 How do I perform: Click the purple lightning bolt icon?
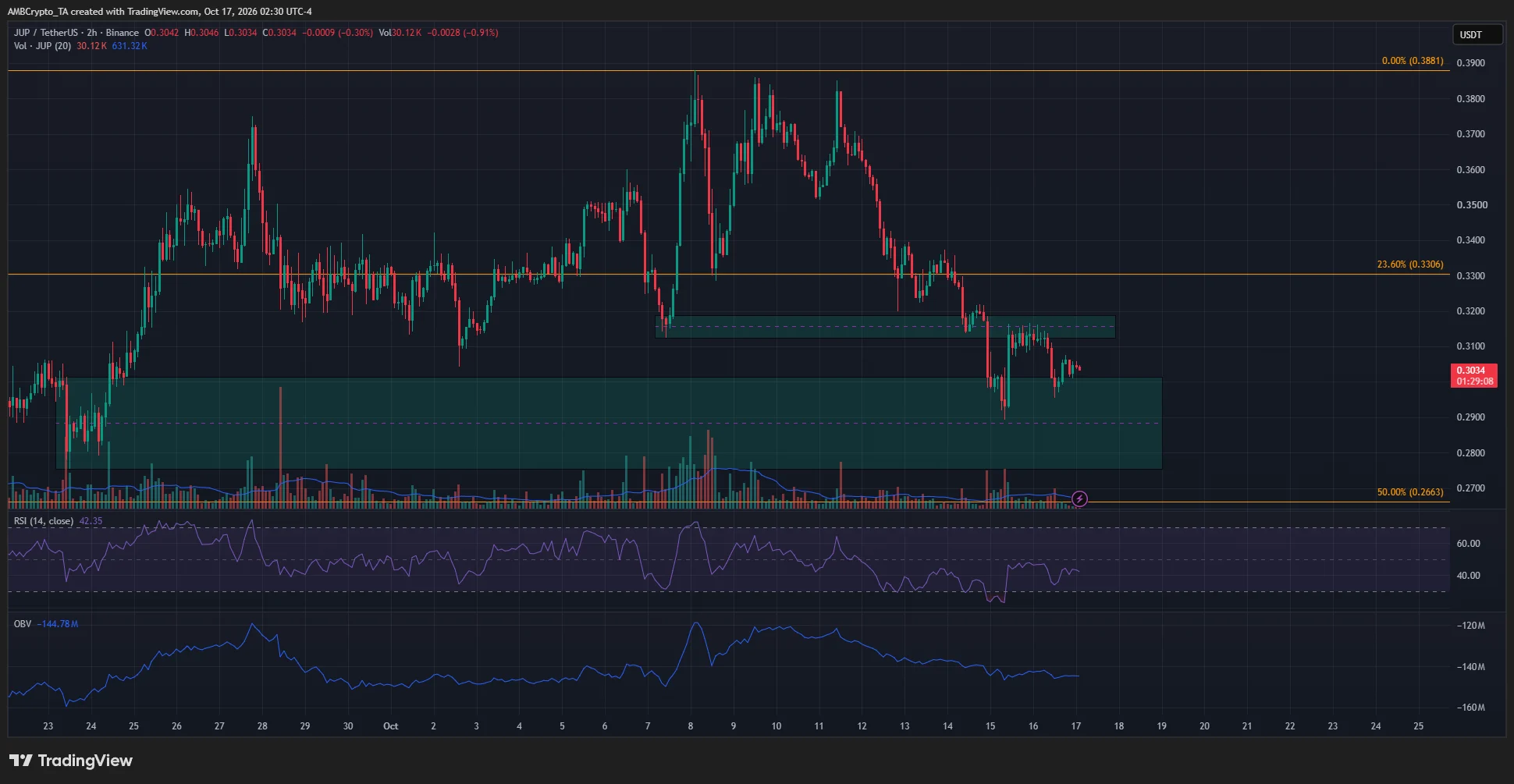[x=1079, y=498]
